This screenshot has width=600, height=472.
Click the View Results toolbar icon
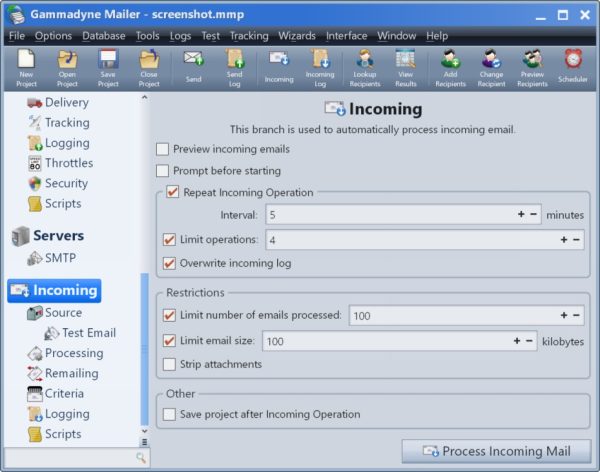click(x=405, y=67)
